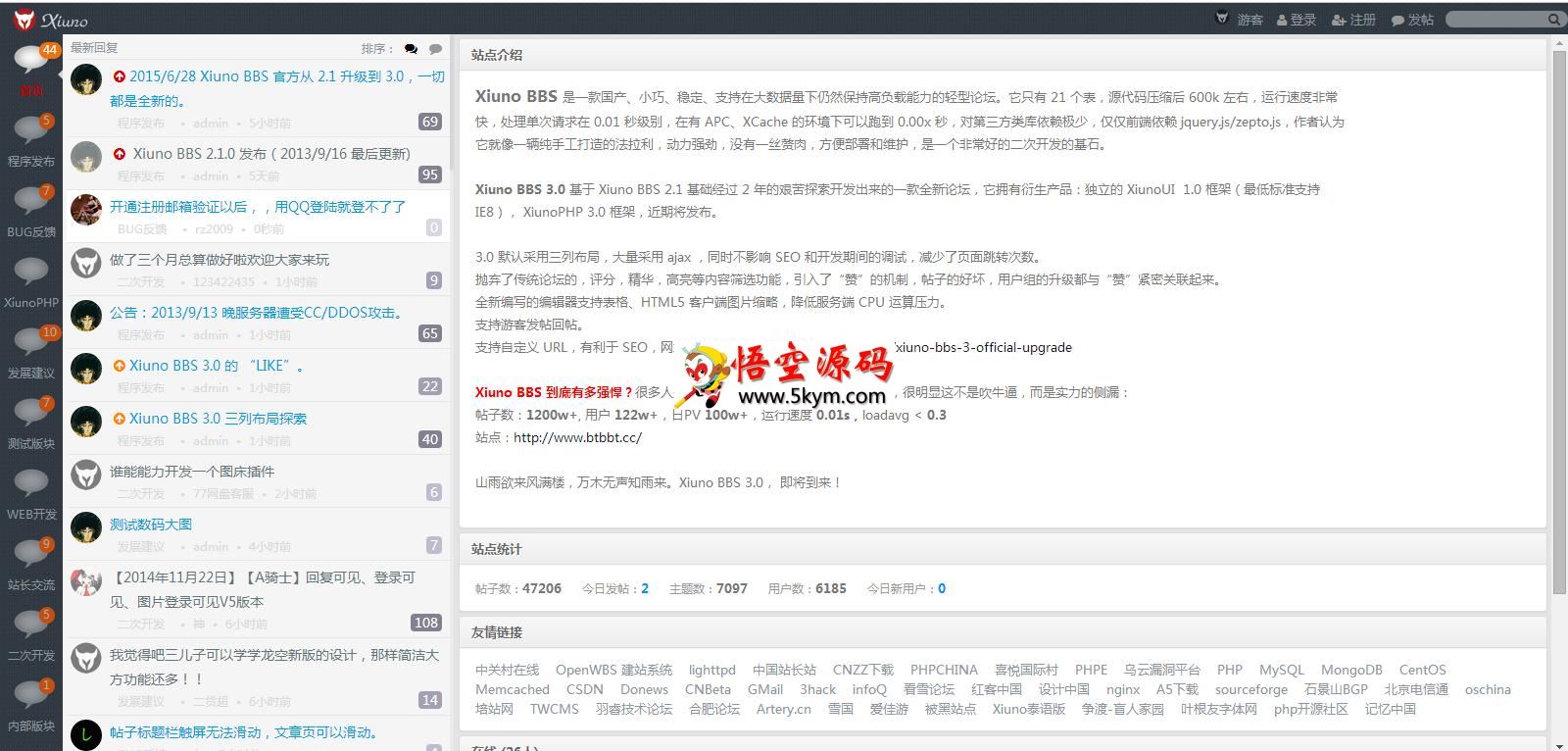Image resolution: width=1568 pixels, height=751 pixels.
Task: Click 今日新用户 count 0
Action: 942,589
